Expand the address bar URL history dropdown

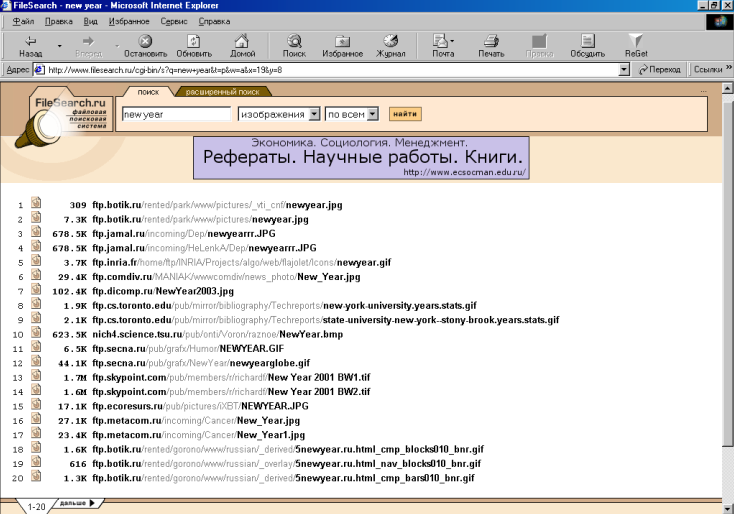624,70
